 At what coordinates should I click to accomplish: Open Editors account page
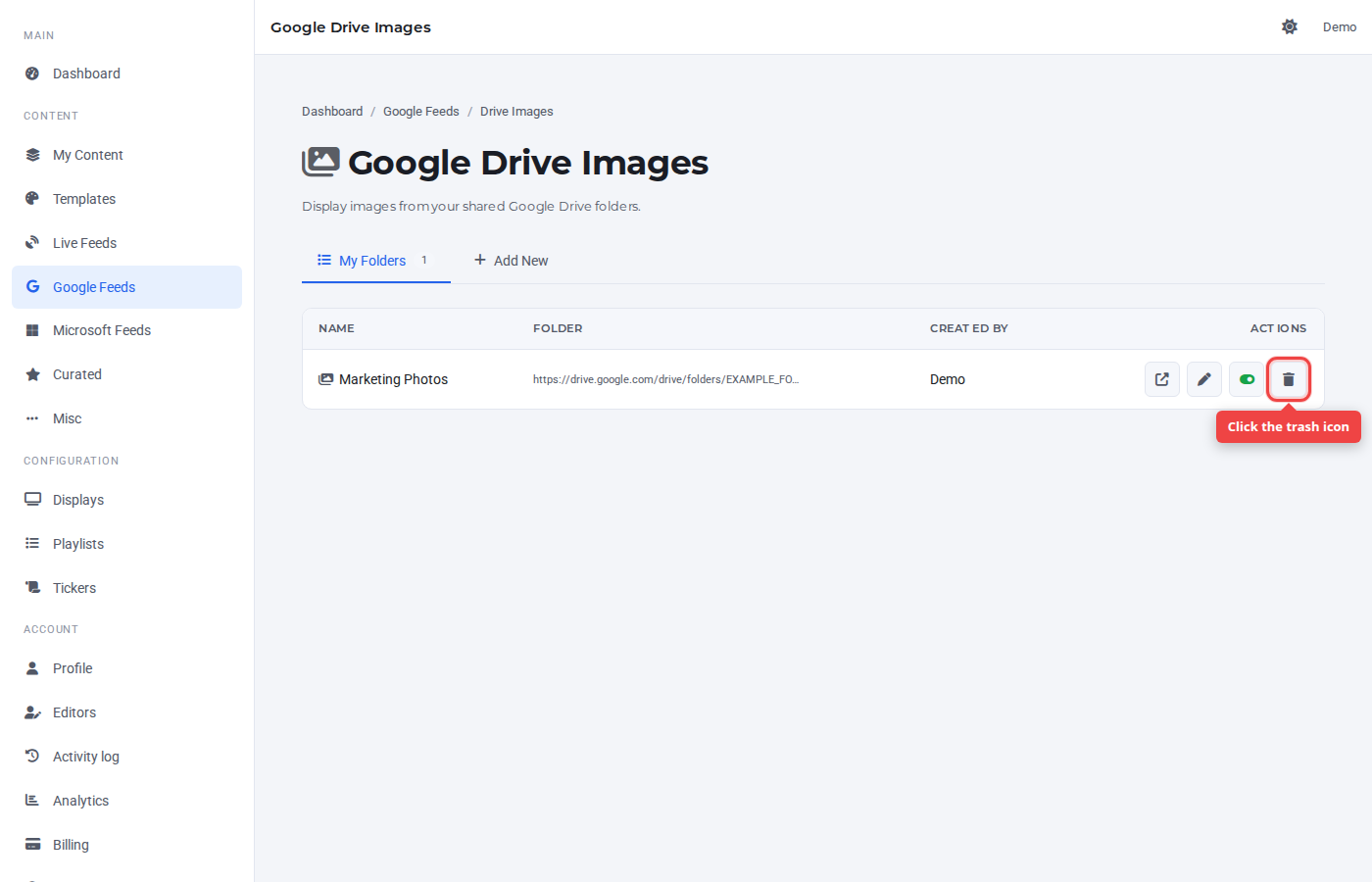point(126,712)
